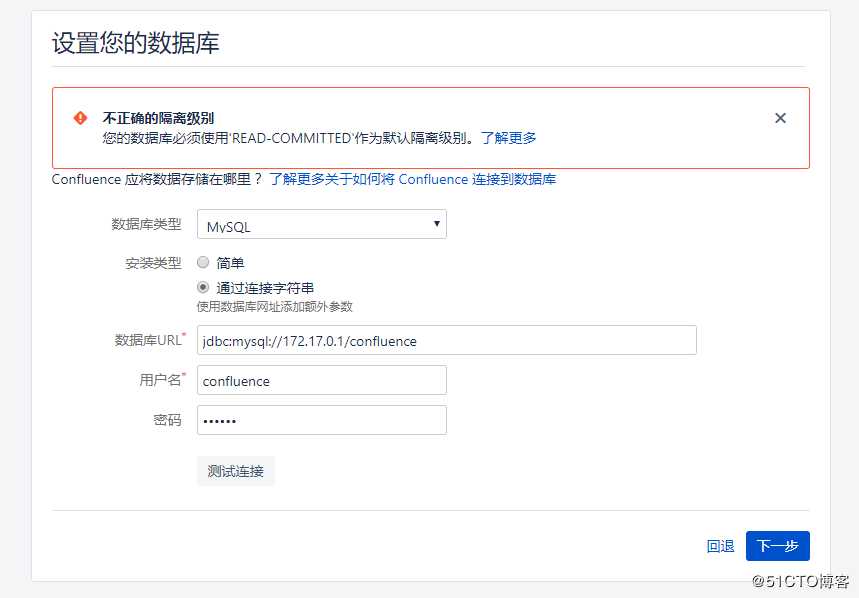Open the MySQL database type dropdown
This screenshot has width=859, height=598.
click(x=322, y=224)
